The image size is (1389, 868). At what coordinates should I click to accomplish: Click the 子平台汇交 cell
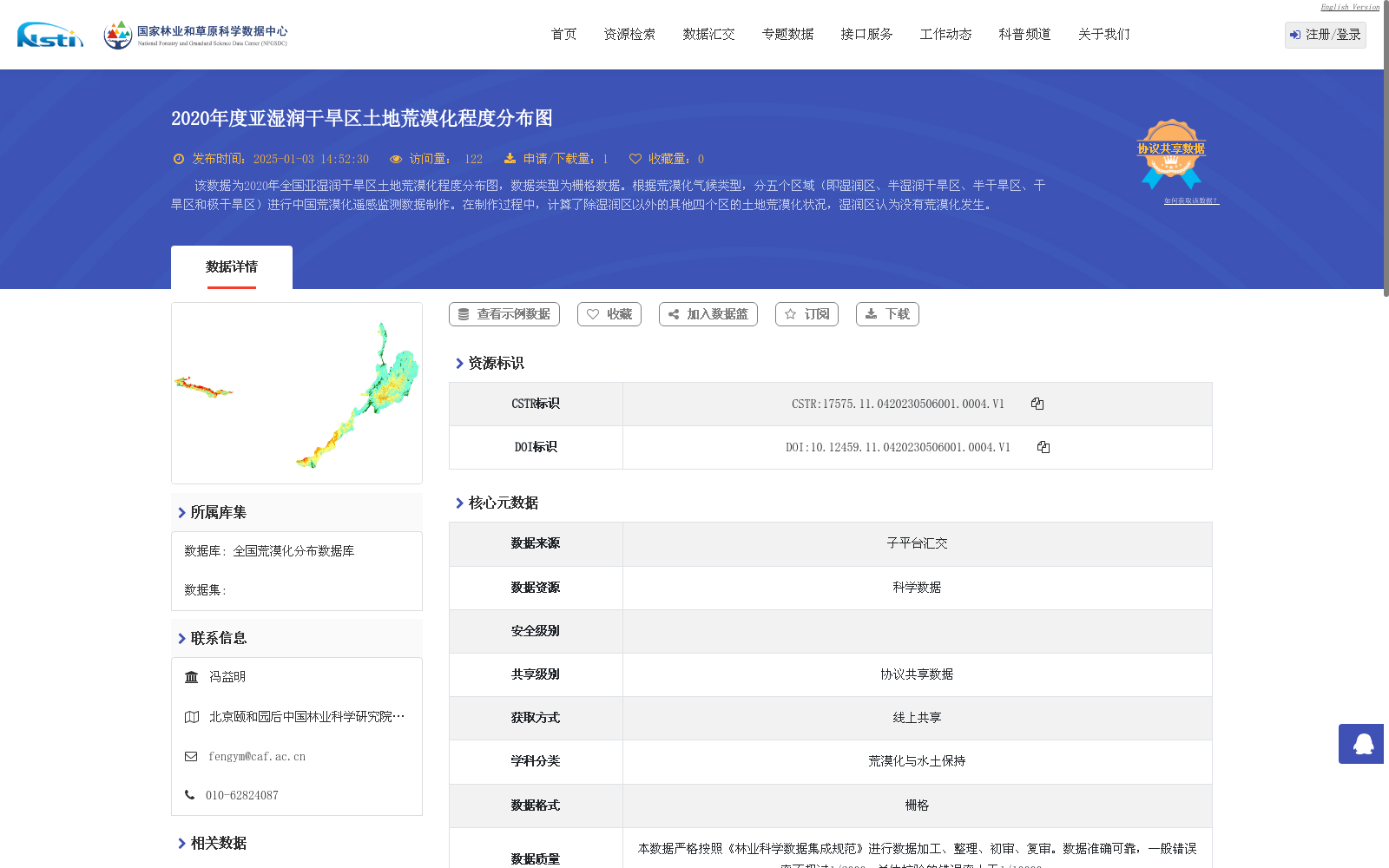pos(918,543)
